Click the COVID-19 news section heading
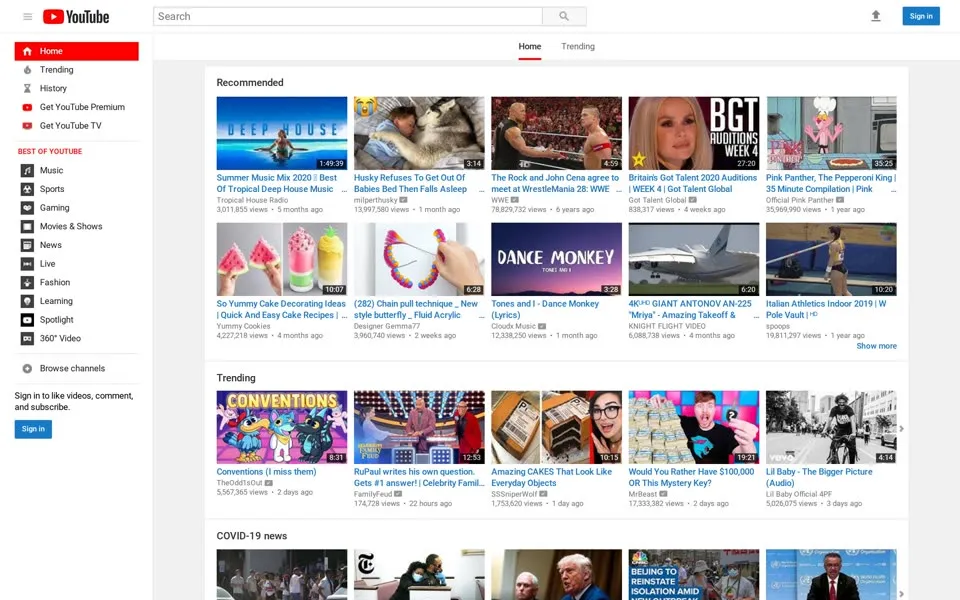 [x=252, y=536]
